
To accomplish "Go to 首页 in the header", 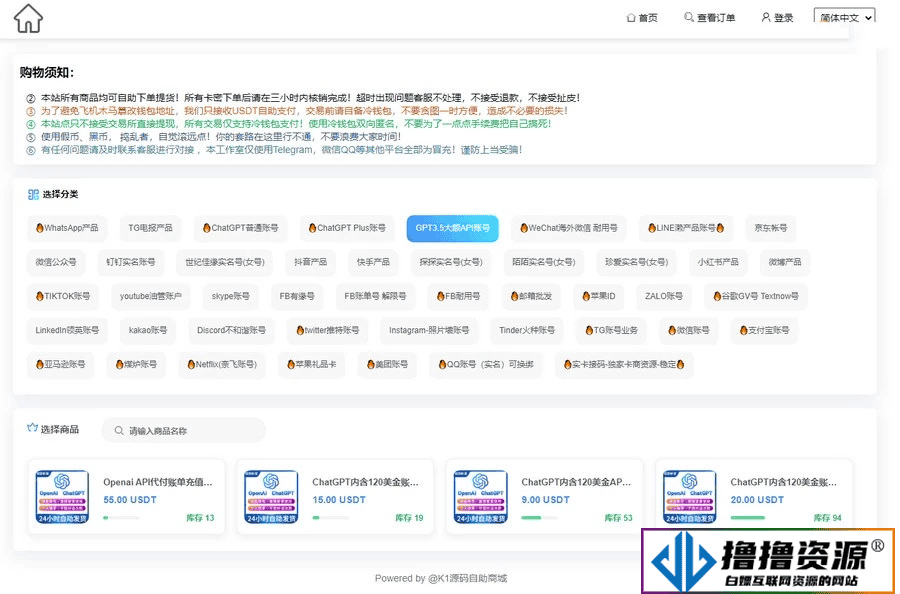I will click(x=642, y=18).
